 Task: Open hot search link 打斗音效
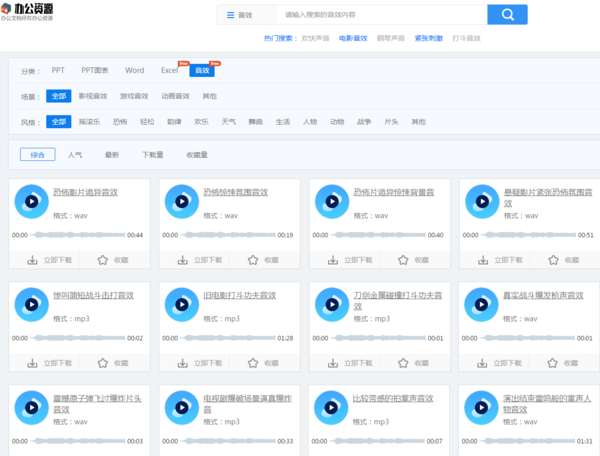466,38
